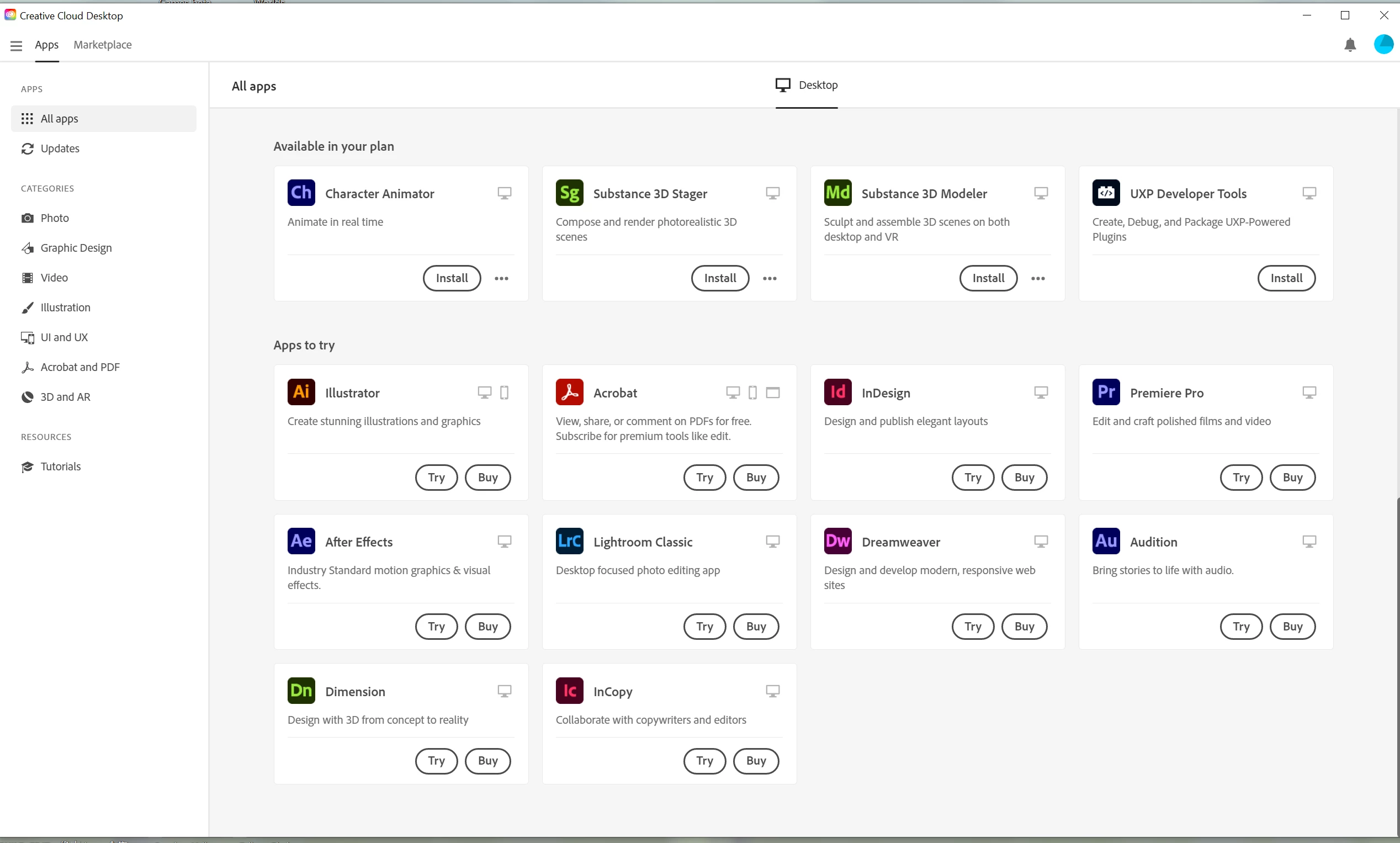Open more options for Character Animator

501,278
